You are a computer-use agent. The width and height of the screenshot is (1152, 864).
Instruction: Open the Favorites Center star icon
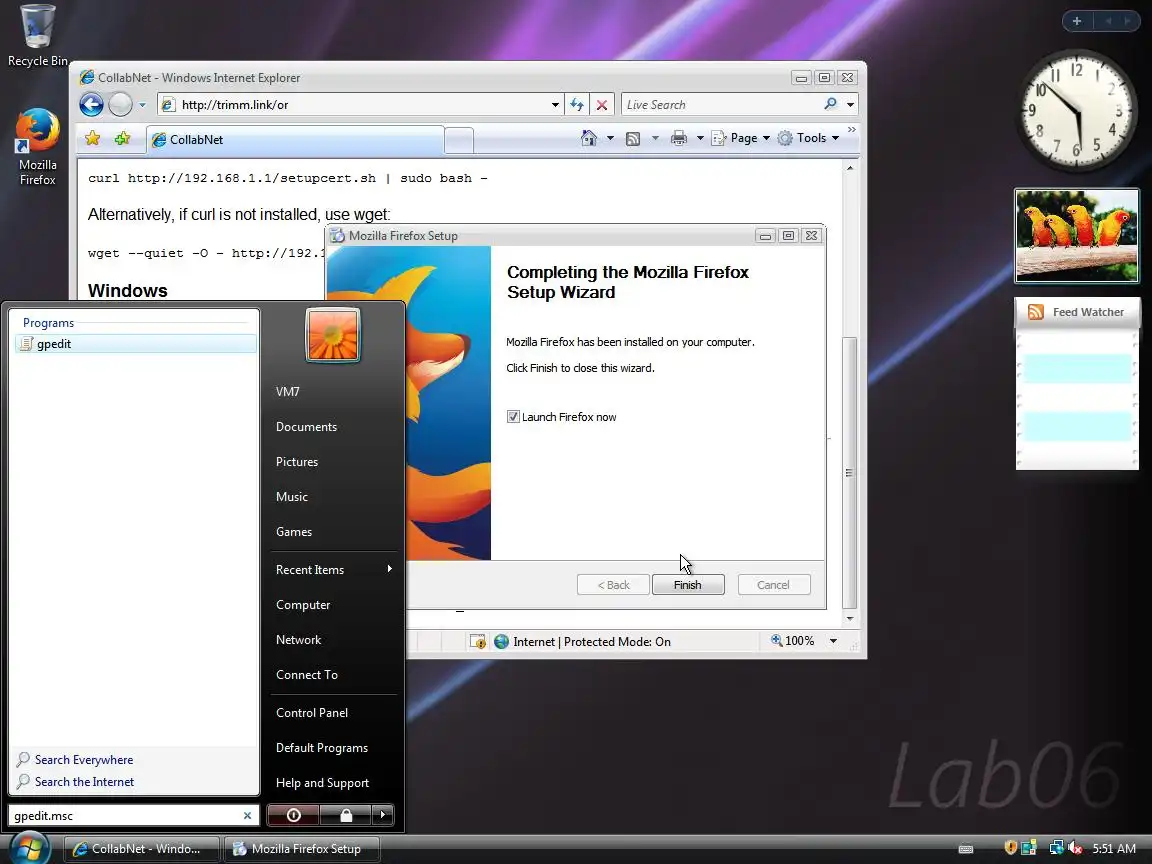(x=93, y=139)
